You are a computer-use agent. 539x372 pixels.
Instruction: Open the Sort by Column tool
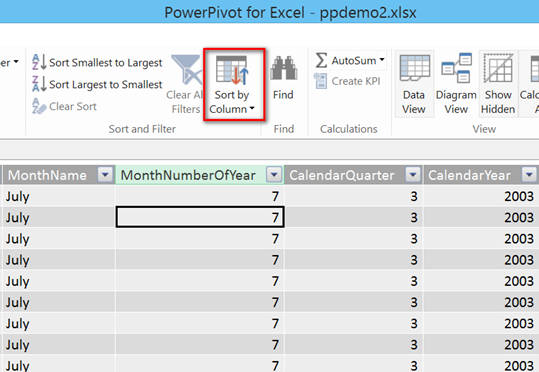(233, 84)
